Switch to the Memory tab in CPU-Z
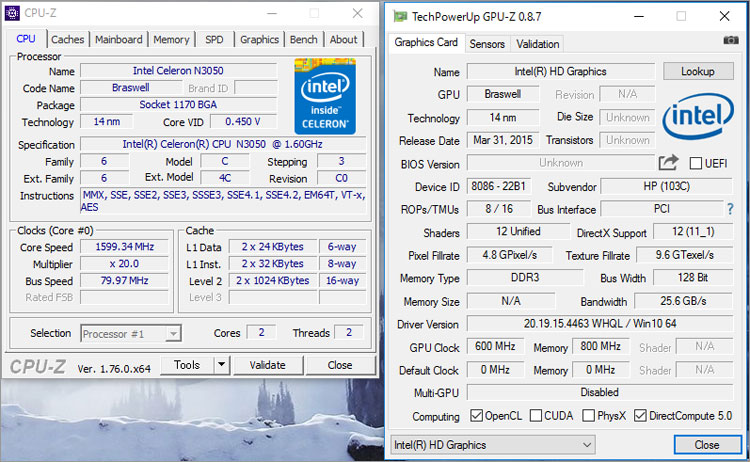Image resolution: width=750 pixels, height=462 pixels. click(171, 40)
